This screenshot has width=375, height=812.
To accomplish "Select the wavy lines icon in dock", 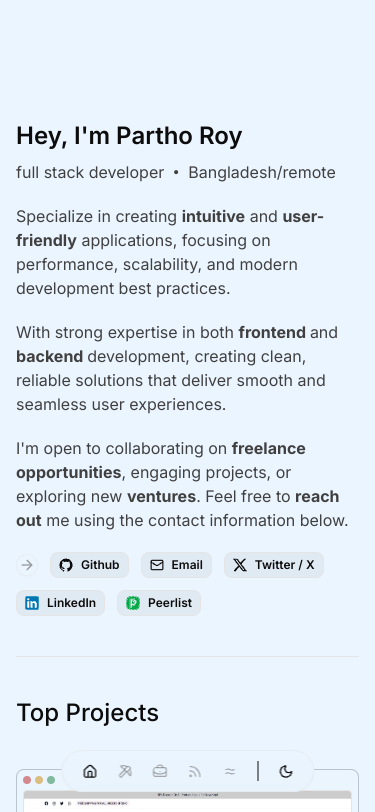I will click(x=230, y=772).
